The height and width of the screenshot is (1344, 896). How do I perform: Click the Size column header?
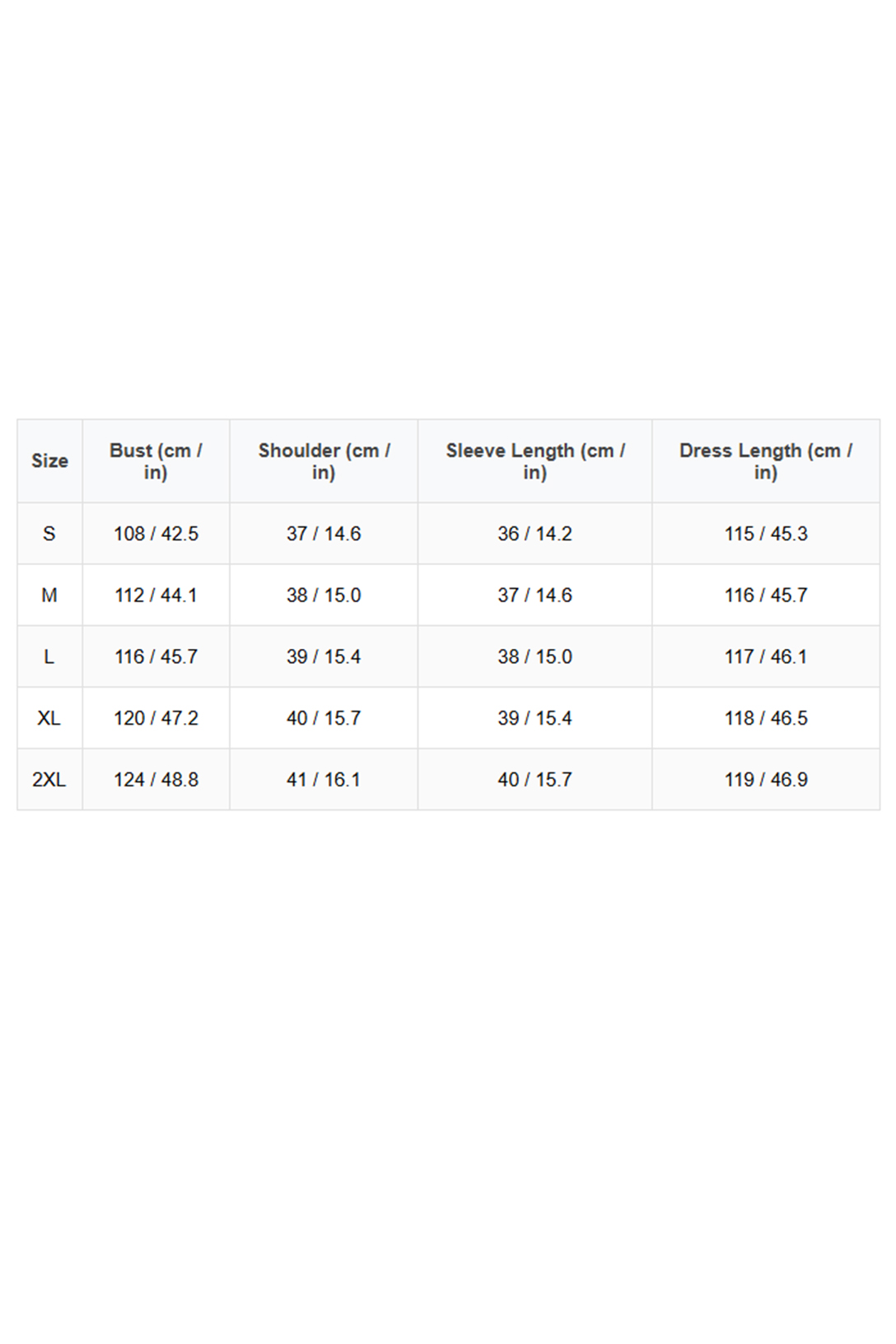point(49,461)
